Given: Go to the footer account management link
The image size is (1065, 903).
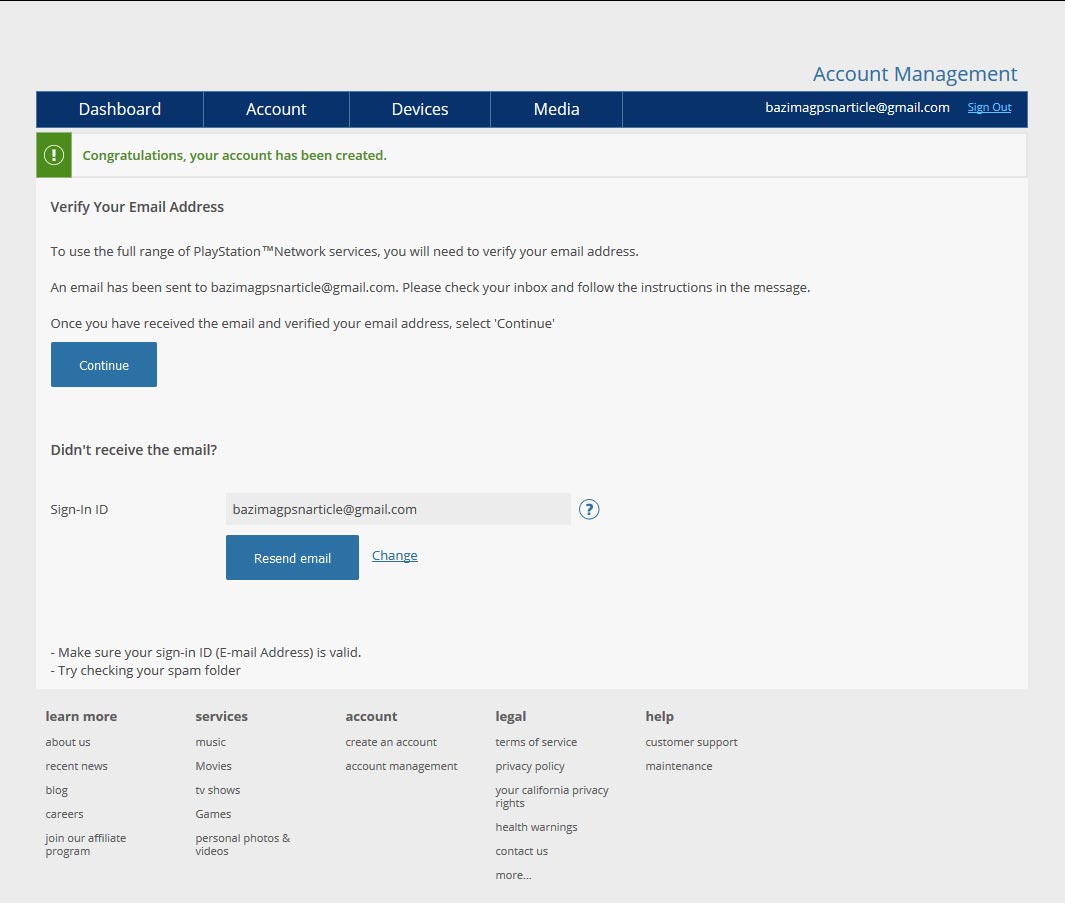Looking at the screenshot, I should [401, 766].
